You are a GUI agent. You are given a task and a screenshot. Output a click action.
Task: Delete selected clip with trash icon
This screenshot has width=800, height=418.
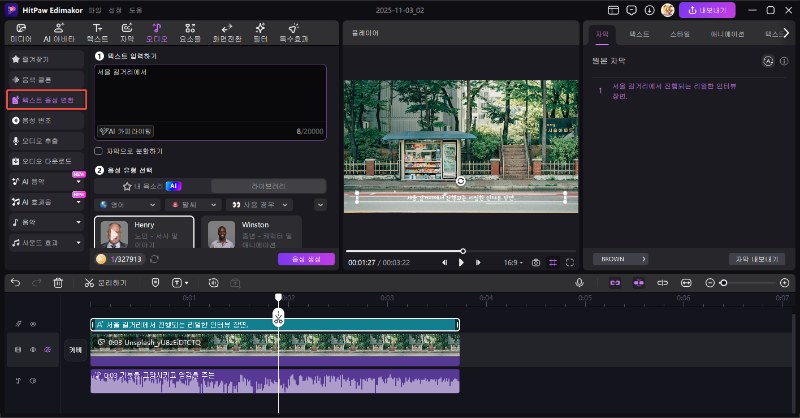click(x=58, y=283)
